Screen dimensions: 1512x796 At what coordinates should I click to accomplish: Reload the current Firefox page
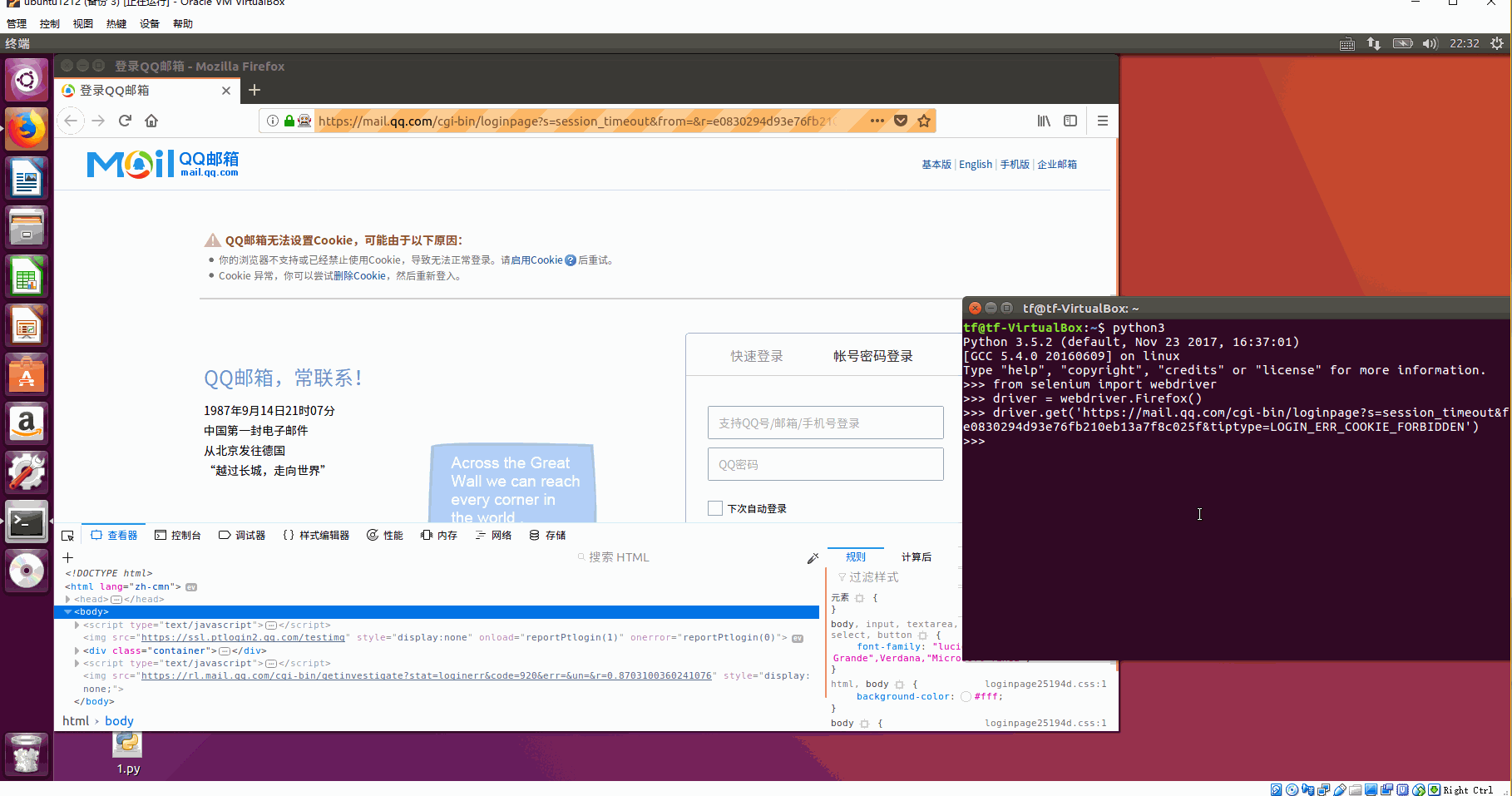click(x=125, y=121)
